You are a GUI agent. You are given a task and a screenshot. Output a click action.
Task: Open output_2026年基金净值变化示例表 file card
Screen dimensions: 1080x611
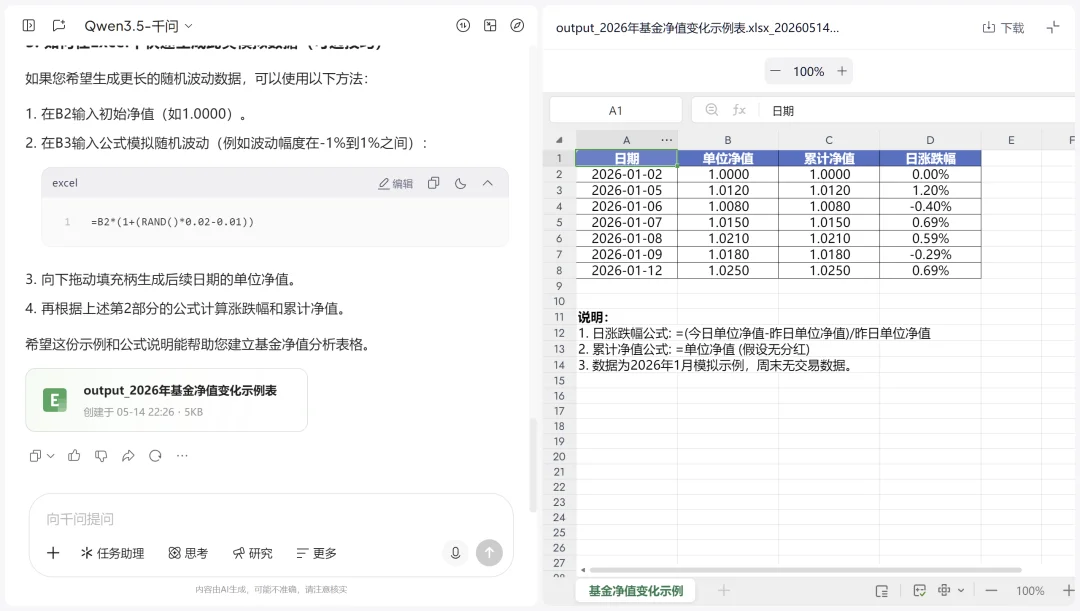(x=166, y=400)
